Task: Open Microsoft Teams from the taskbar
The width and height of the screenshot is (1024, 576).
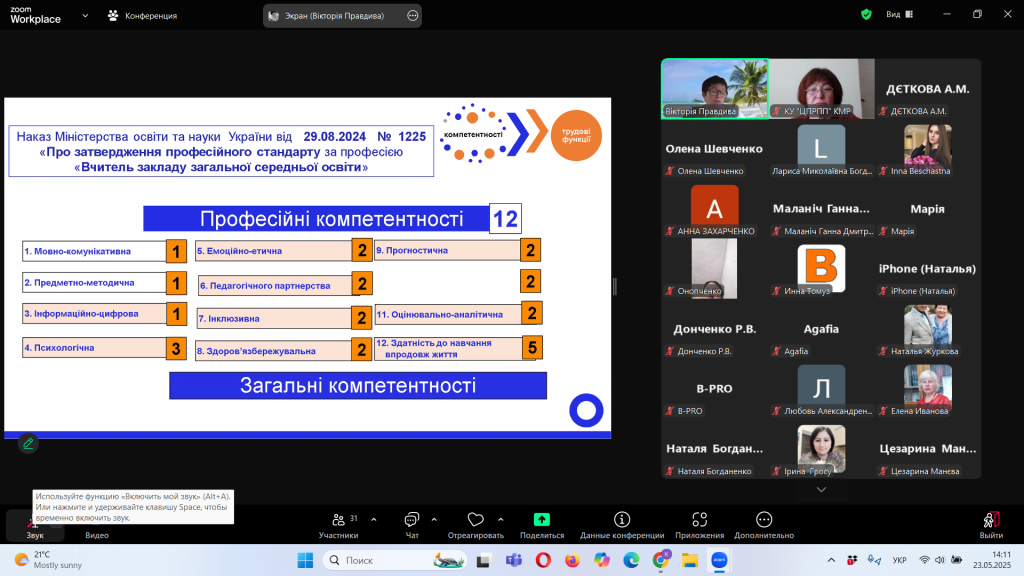Action: 513,560
